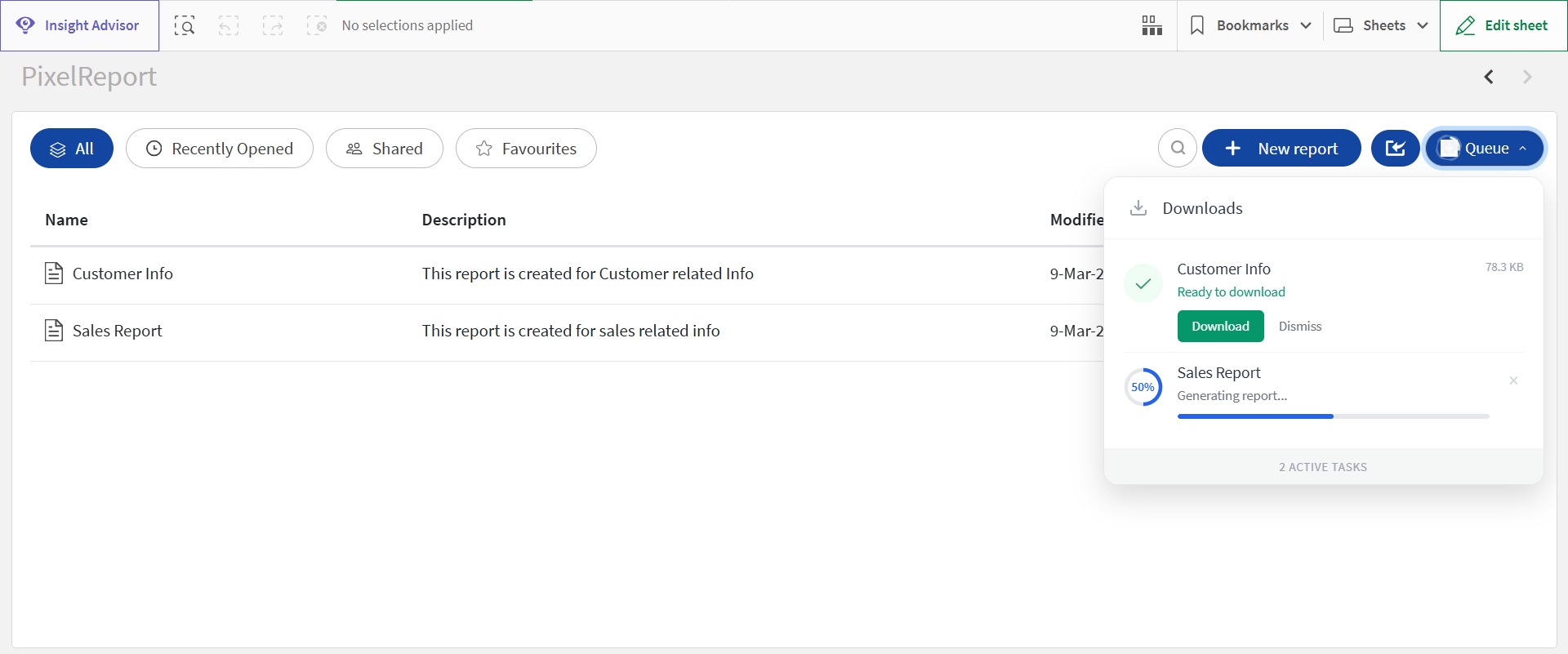Expand the Bookmarks dropdown
Image resolution: width=1568 pixels, height=654 pixels.
tap(1250, 26)
